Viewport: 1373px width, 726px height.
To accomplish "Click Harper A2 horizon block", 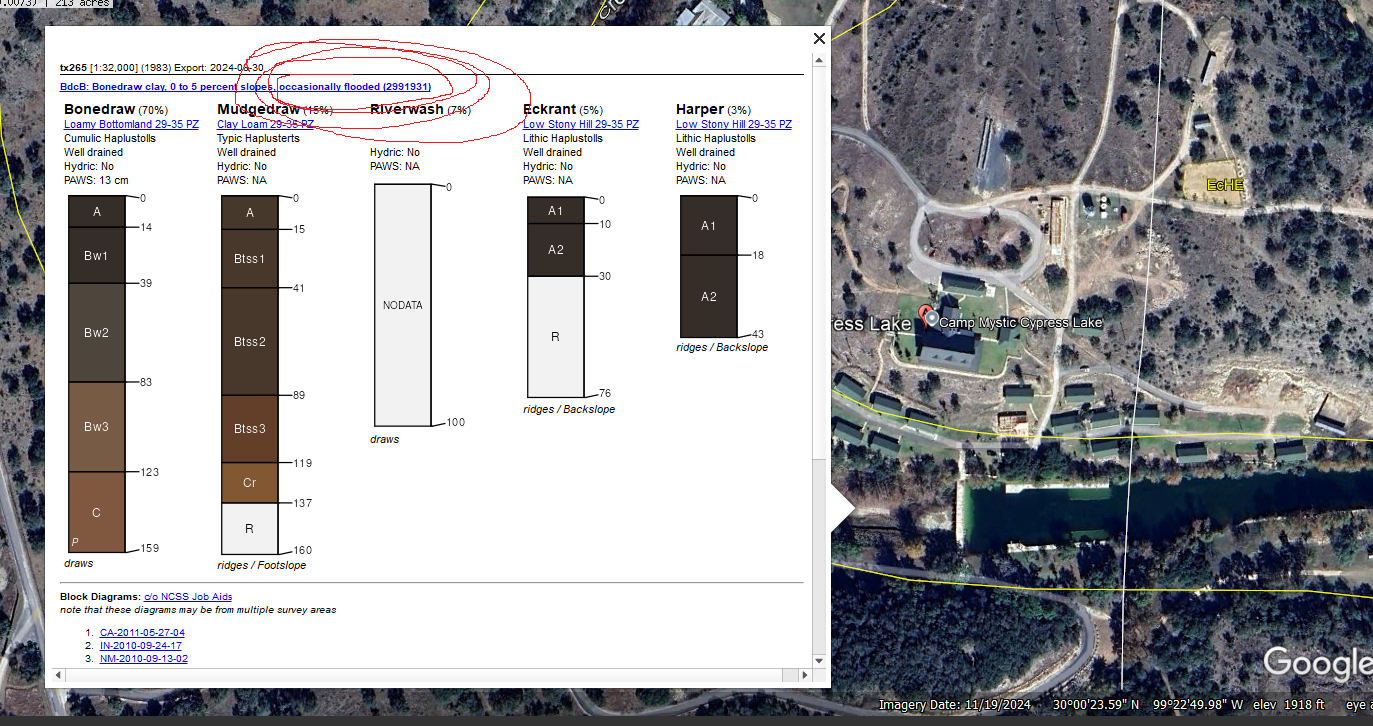I will tap(708, 297).
